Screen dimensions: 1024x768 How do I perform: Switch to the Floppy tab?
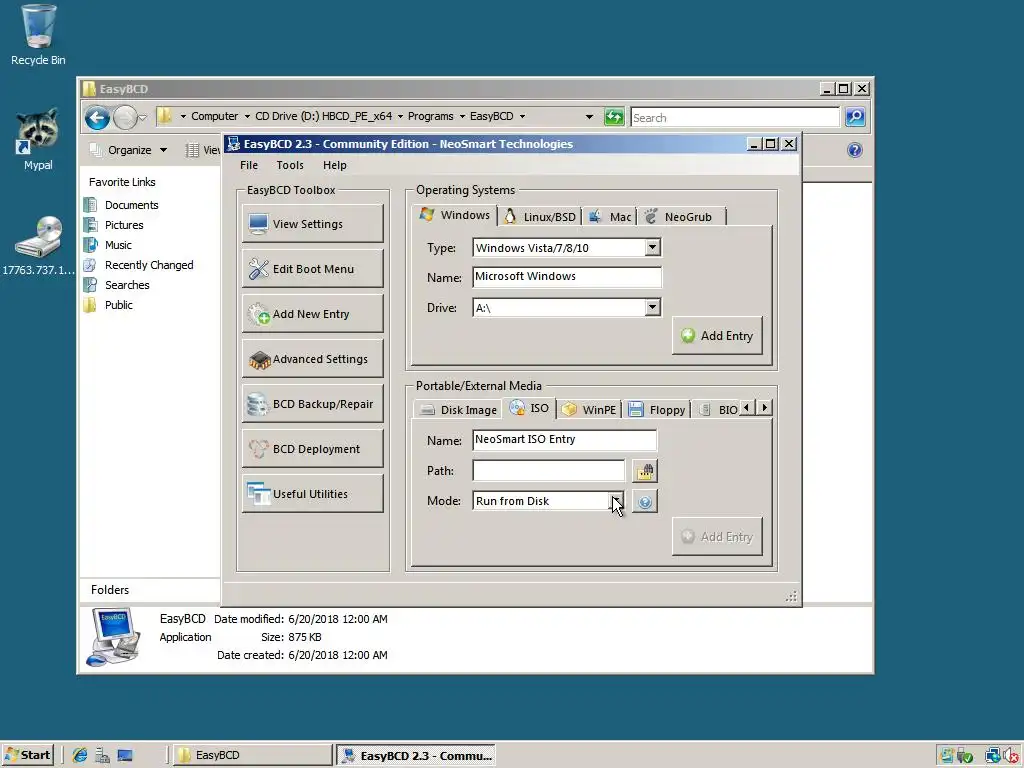pos(657,409)
